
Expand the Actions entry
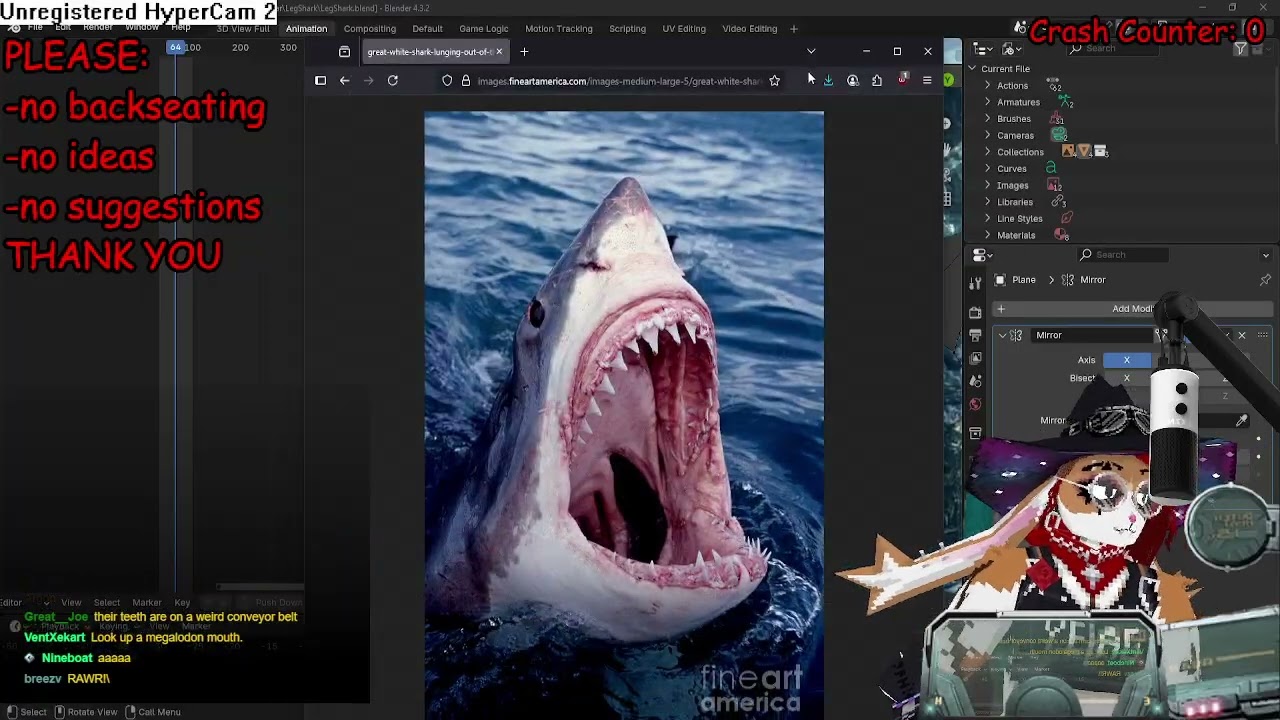click(988, 86)
